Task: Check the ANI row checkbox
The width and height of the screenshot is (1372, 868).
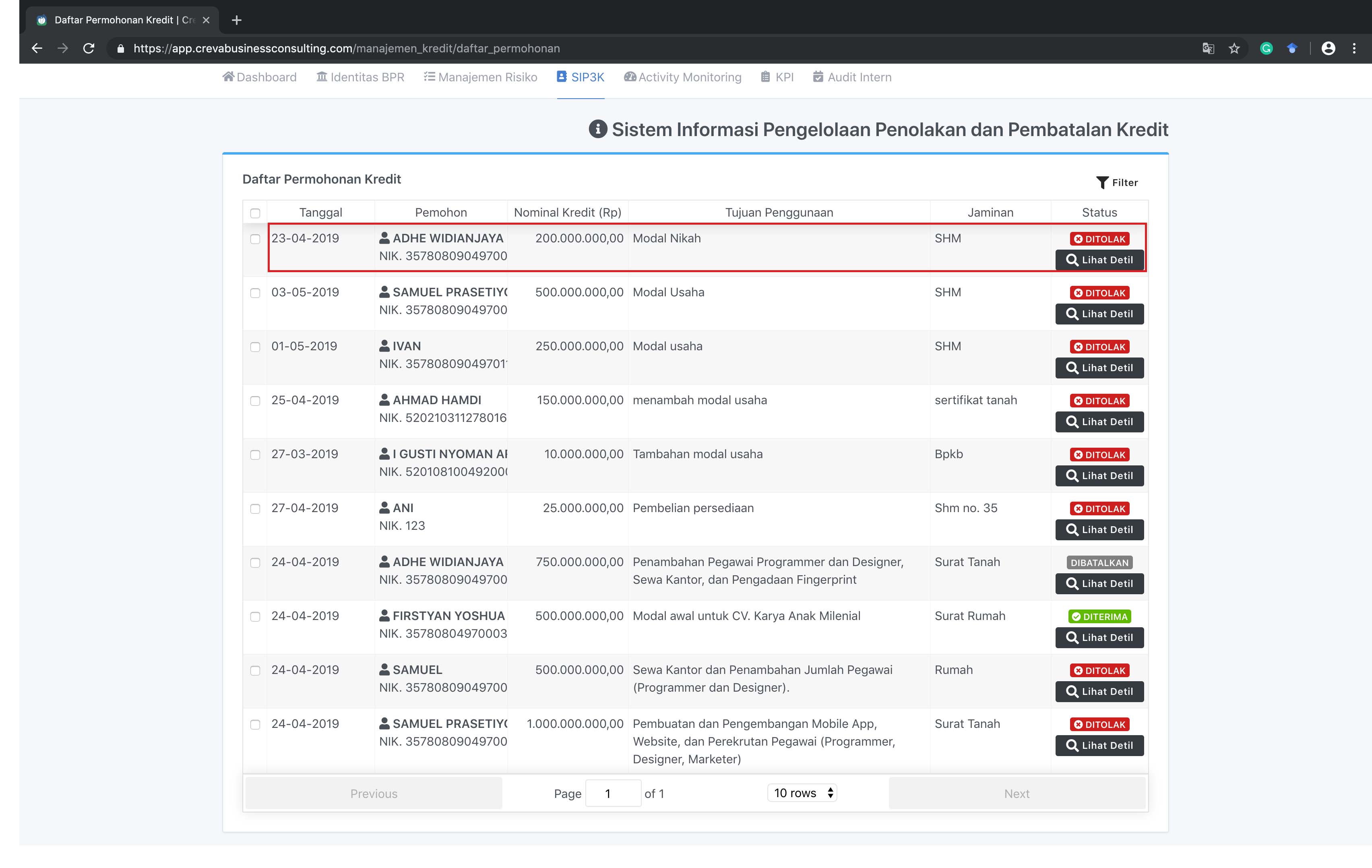Action: (x=255, y=509)
